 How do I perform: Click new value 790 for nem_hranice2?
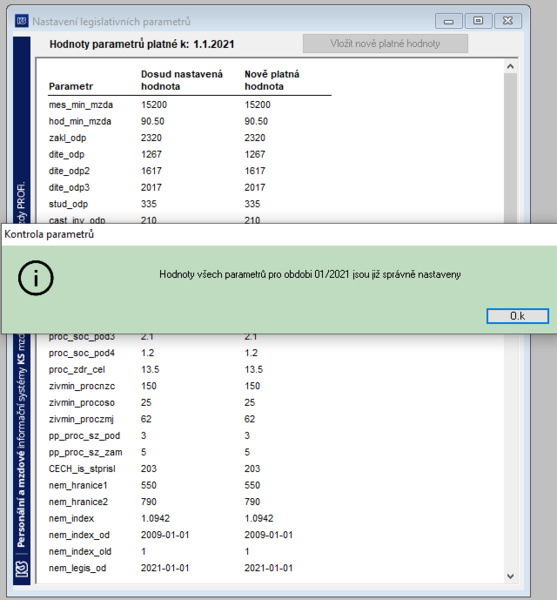pos(252,502)
